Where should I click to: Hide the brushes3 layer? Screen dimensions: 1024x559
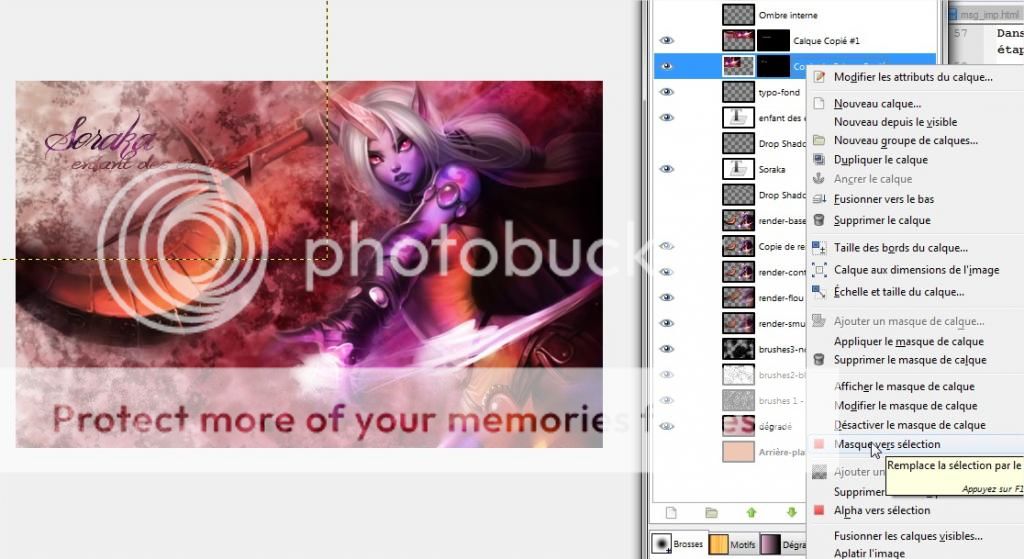click(x=666, y=349)
